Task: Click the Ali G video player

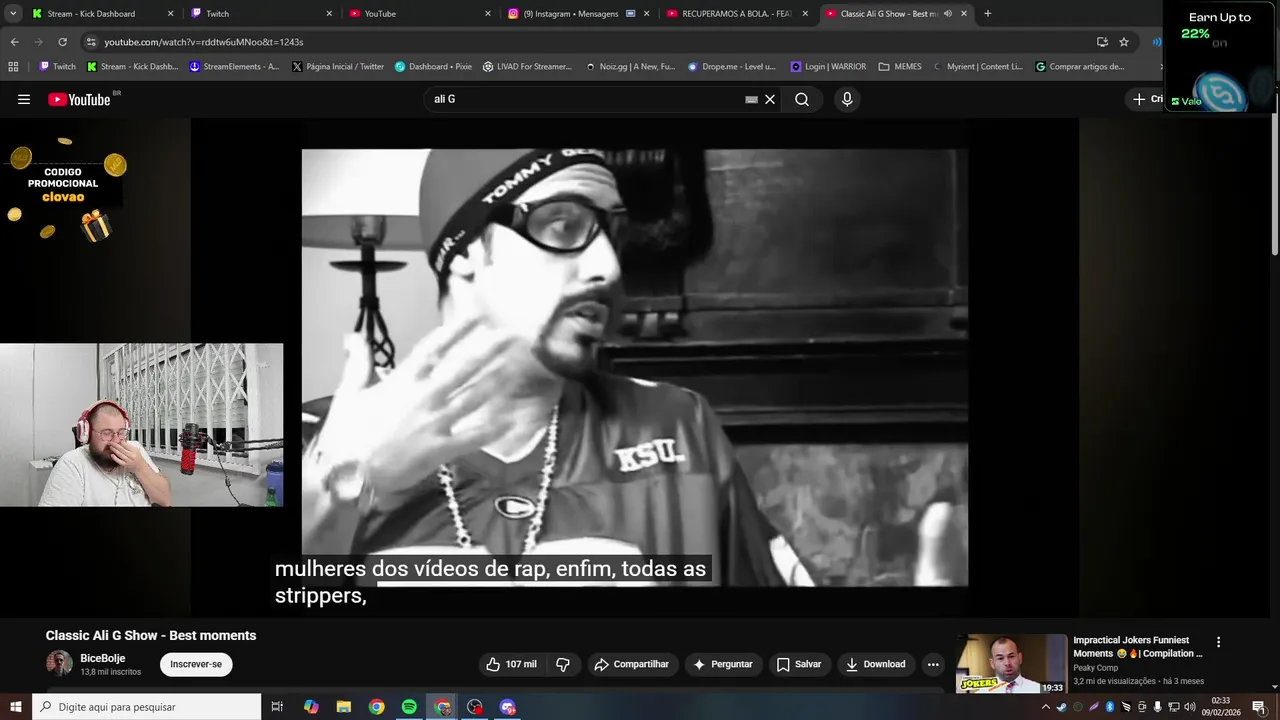Action: click(635, 367)
